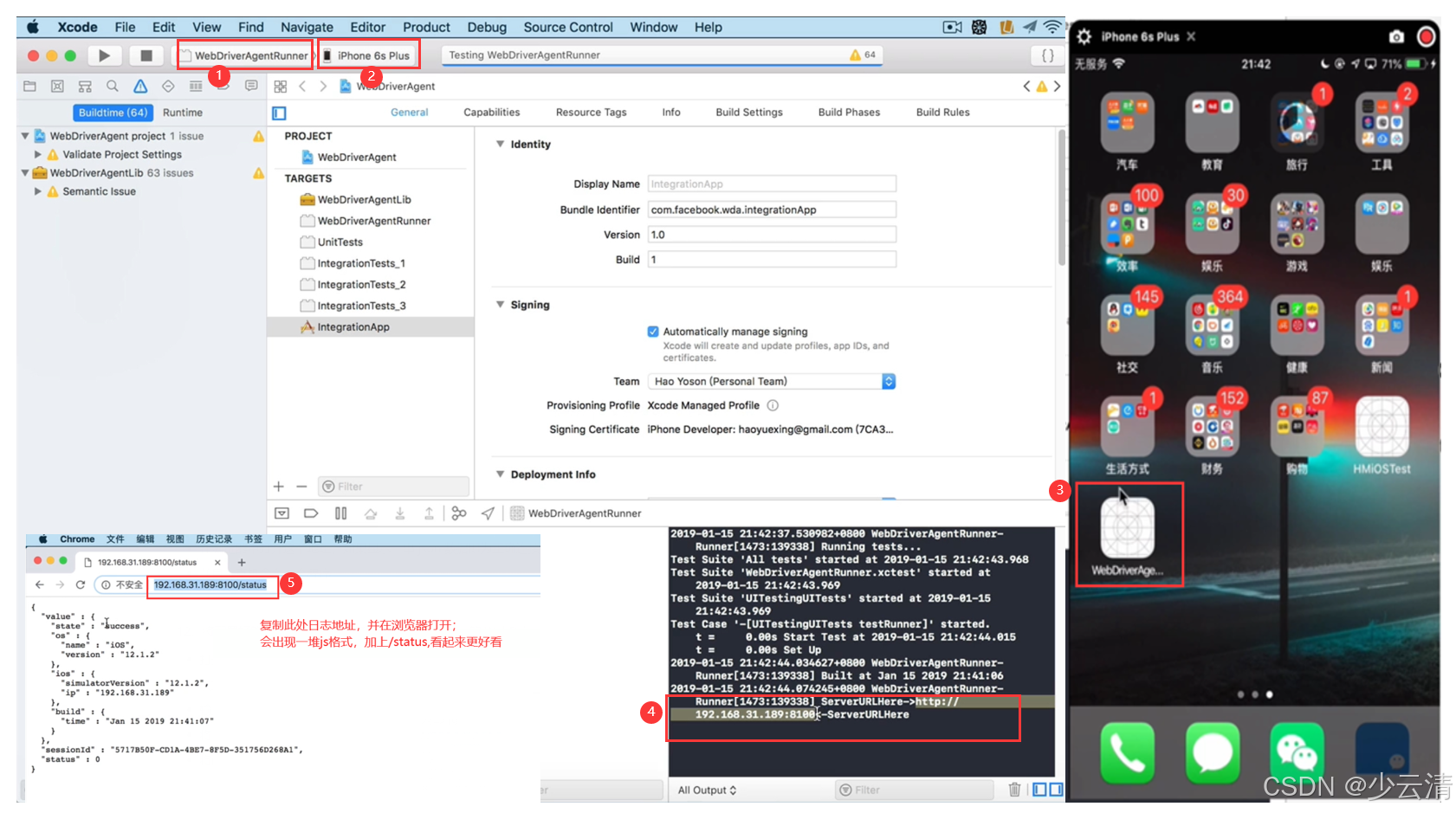The image size is (1456, 813).
Task: Open the Project navigator folder icon
Action: (29, 87)
